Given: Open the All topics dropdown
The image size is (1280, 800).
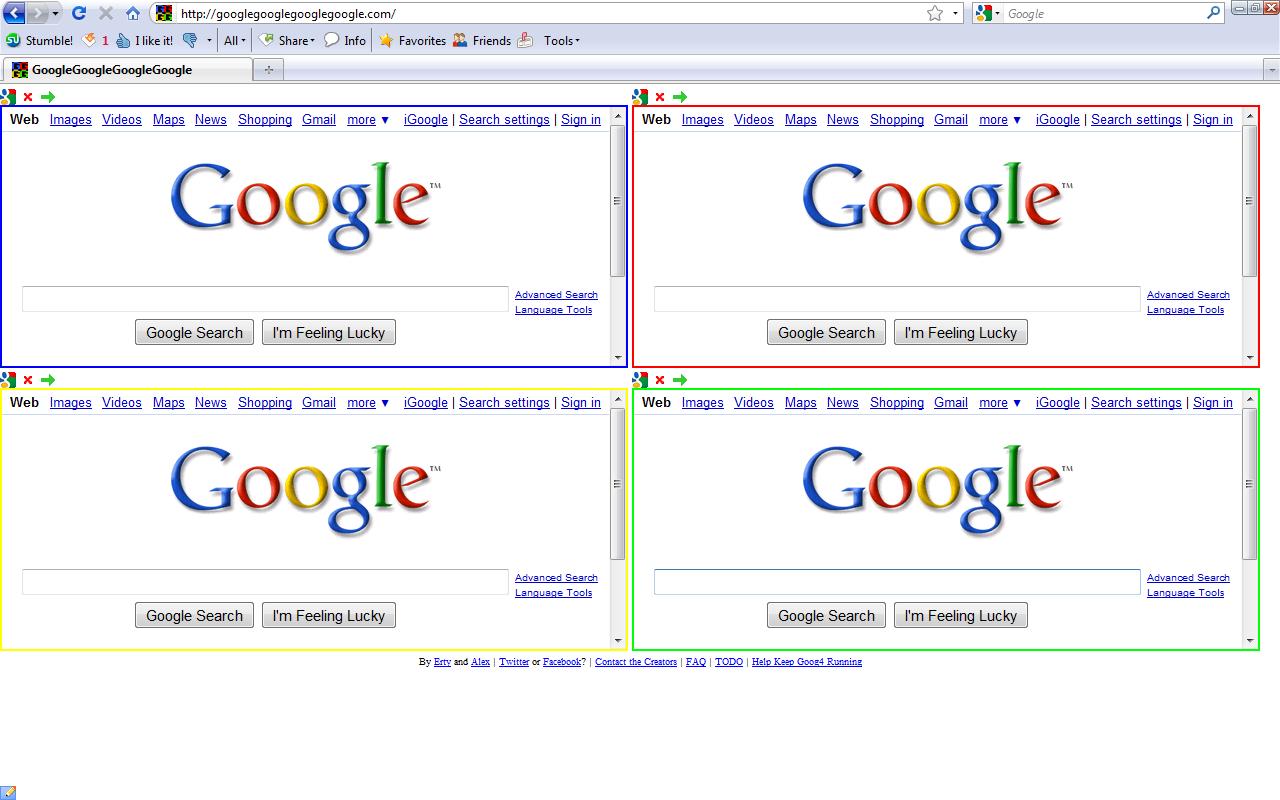Looking at the screenshot, I should [x=235, y=41].
